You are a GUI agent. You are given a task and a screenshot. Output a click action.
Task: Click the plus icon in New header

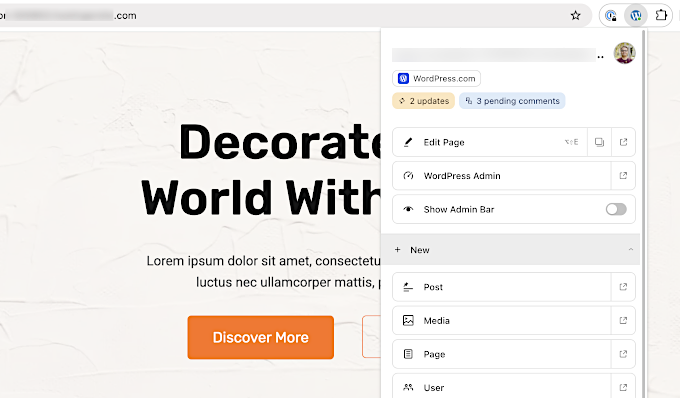click(x=397, y=250)
